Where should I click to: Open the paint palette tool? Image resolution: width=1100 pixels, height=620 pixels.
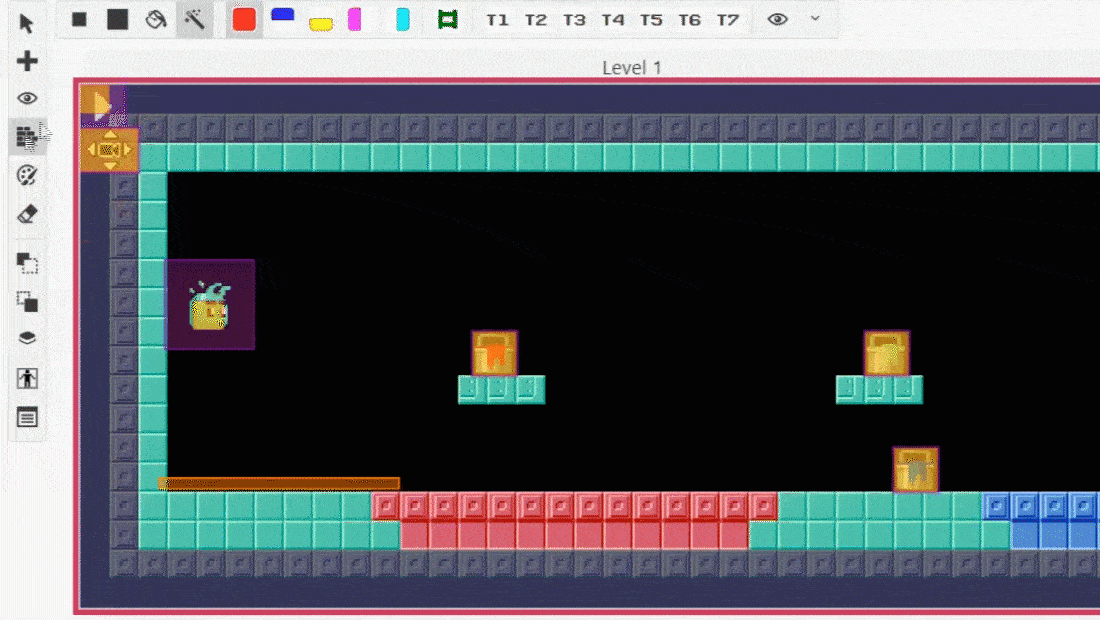tap(27, 176)
